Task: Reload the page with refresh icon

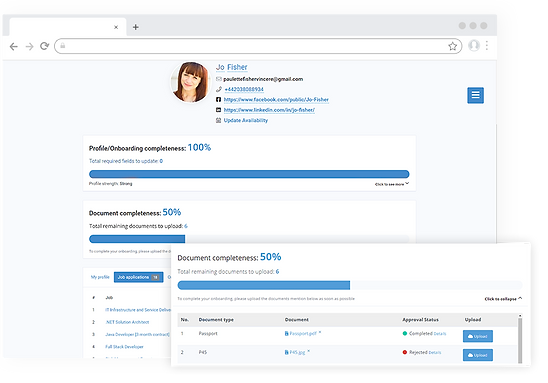Action: click(44, 46)
